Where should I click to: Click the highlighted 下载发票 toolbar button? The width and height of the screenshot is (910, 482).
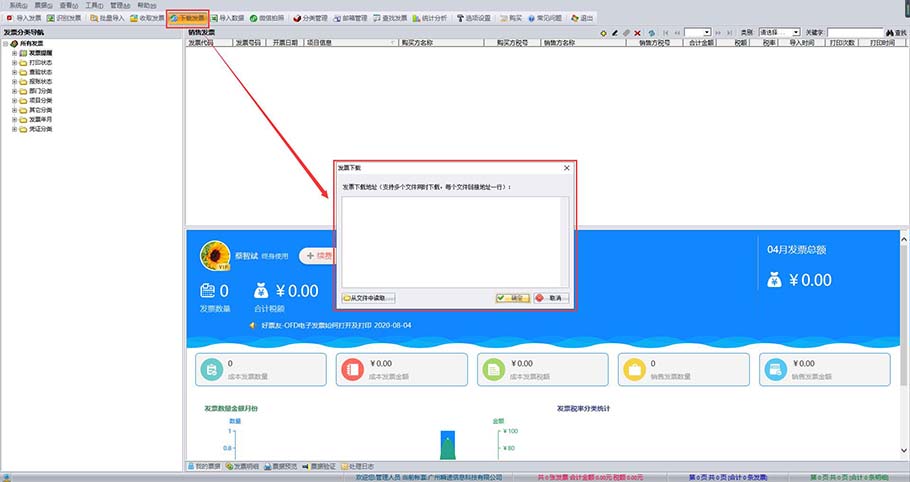[x=187, y=19]
